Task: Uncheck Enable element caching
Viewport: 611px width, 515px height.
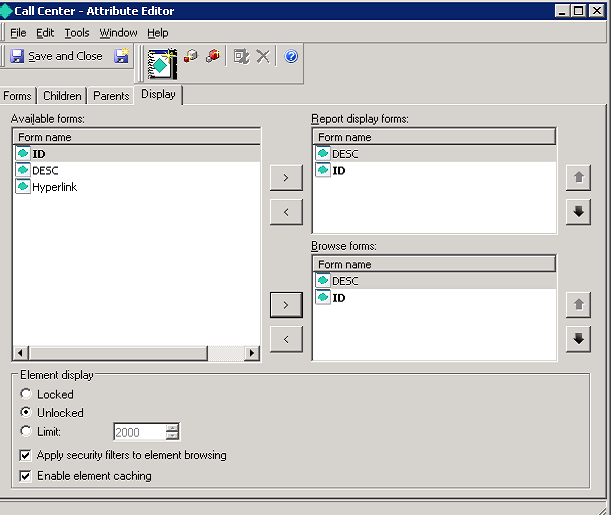Action: pos(26,476)
